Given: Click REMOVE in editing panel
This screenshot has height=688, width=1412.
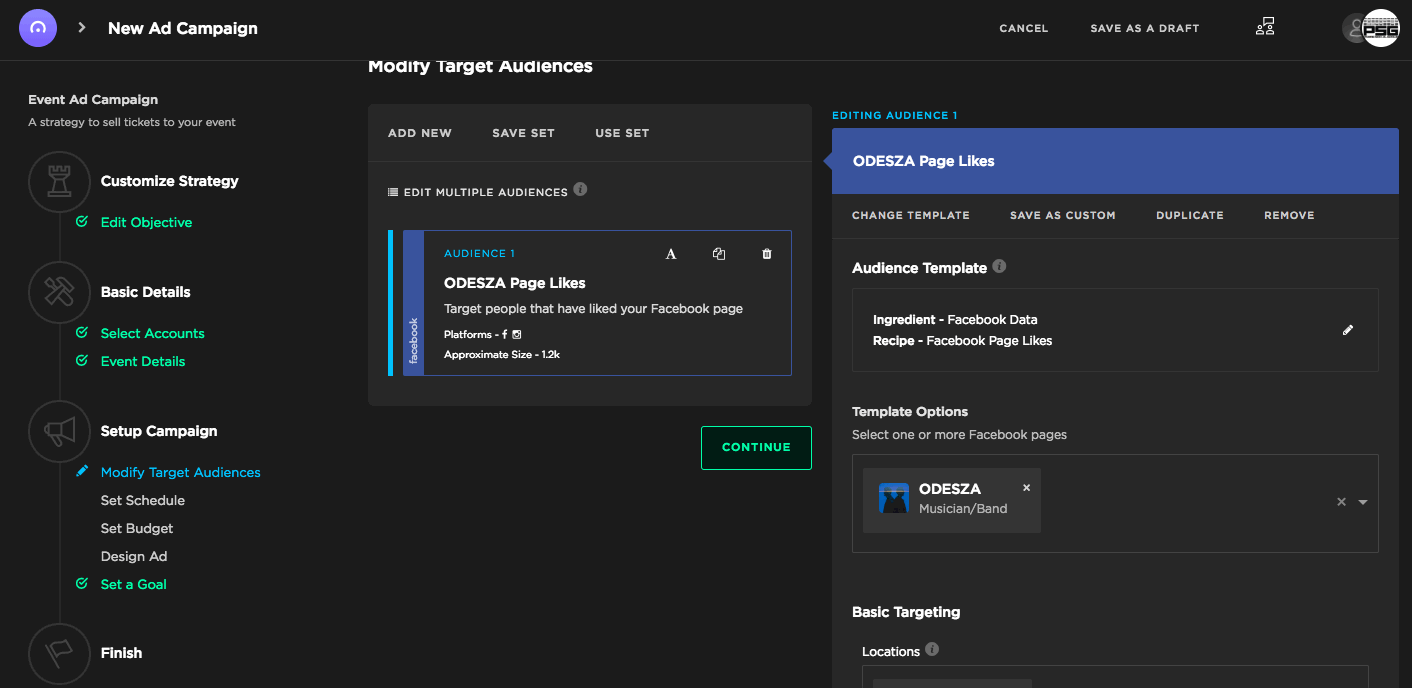Looking at the screenshot, I should [1289, 215].
